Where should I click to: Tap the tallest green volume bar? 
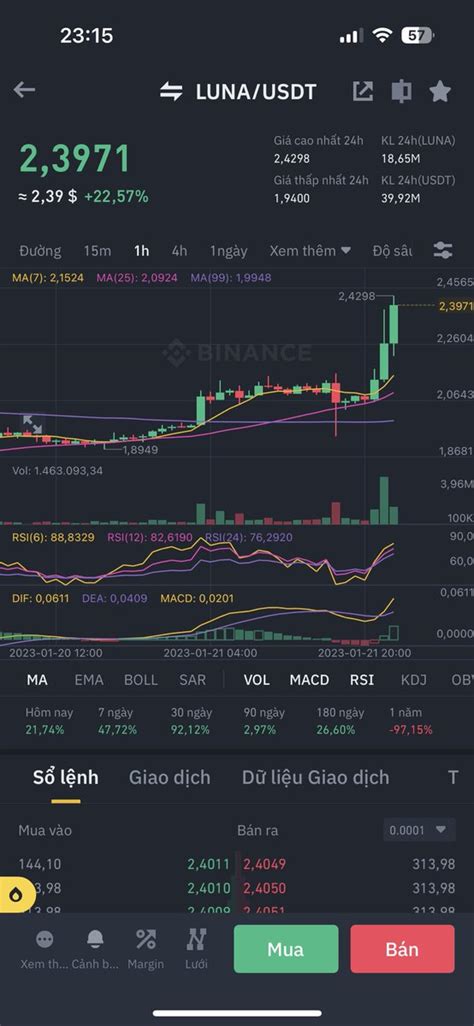(x=384, y=501)
